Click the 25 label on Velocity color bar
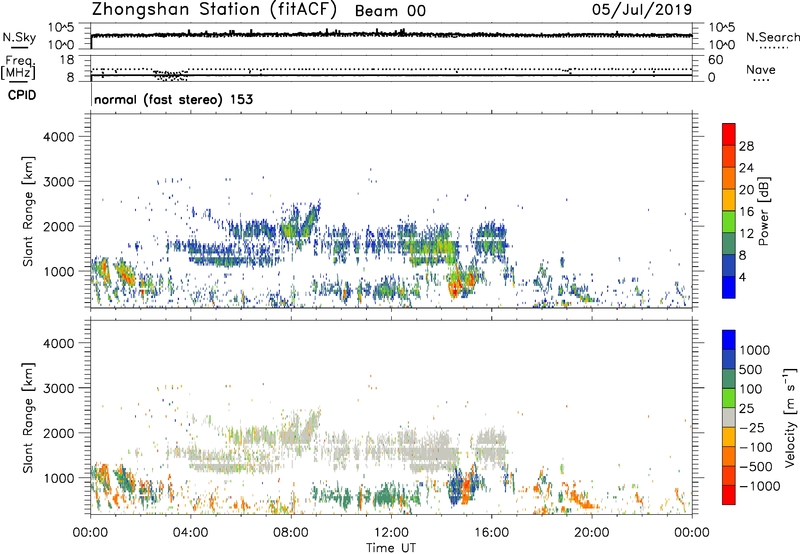Viewport: 800px width, 554px height. pos(747,409)
